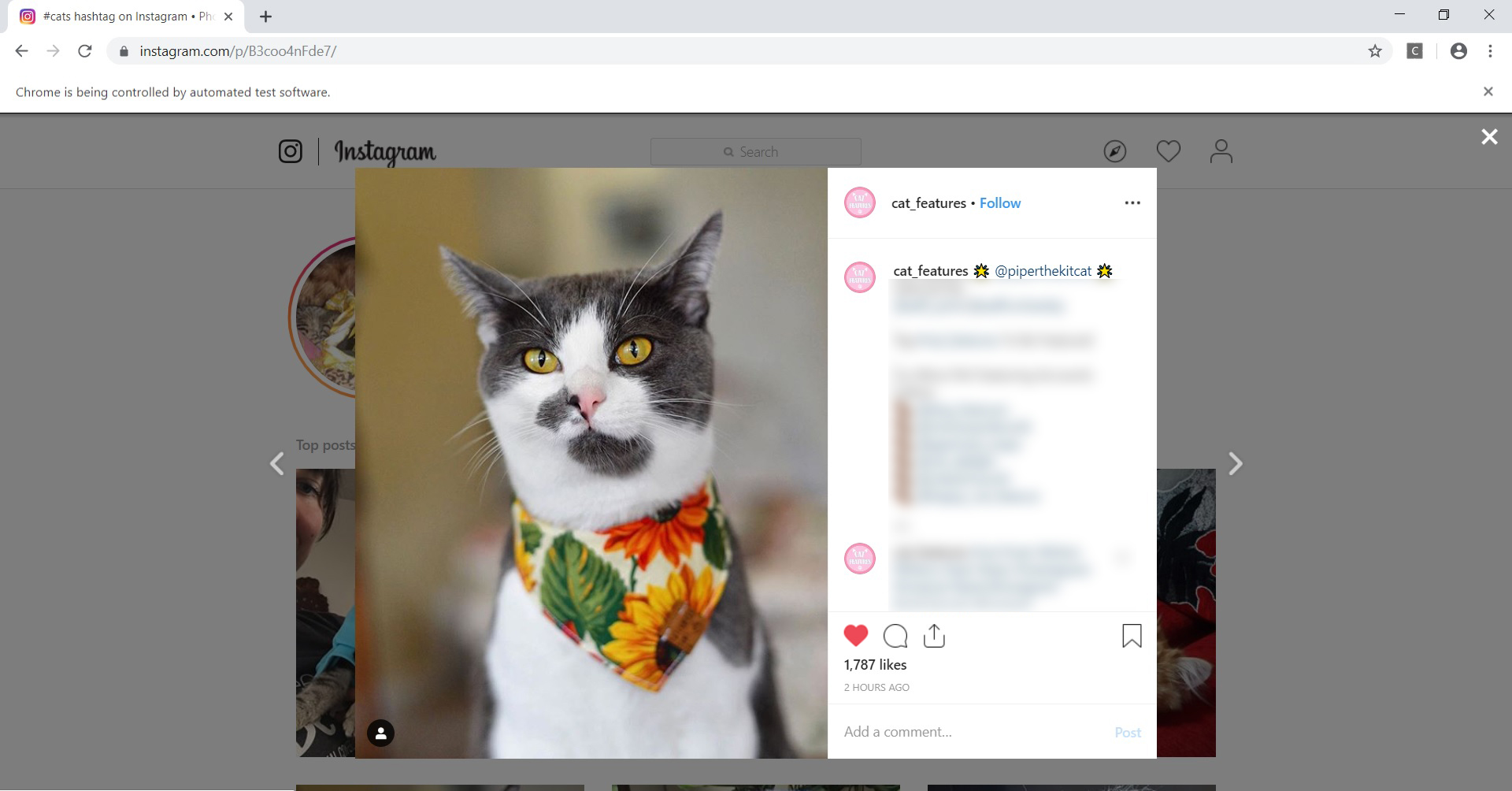1512x791 pixels.
Task: Click the share post arrow icon
Action: 934,635
